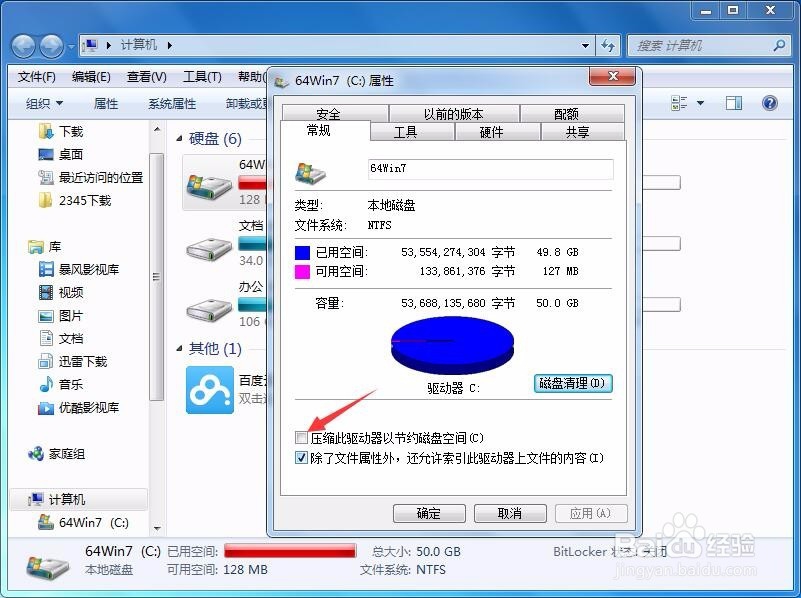The image size is (801, 598).
Task: Open the 图片 library
Action: (x=61, y=316)
